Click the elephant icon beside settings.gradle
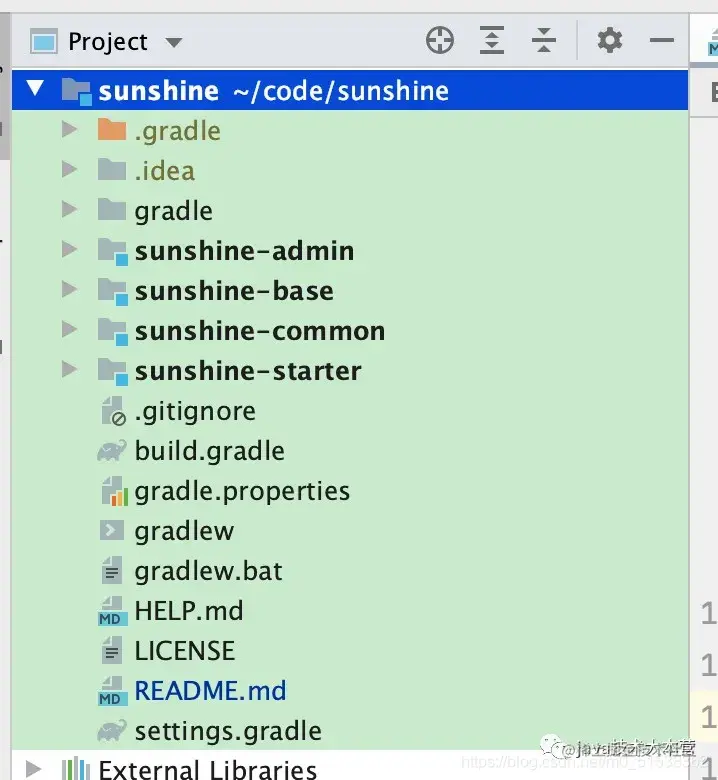This screenshot has height=780, width=718. click(112, 731)
